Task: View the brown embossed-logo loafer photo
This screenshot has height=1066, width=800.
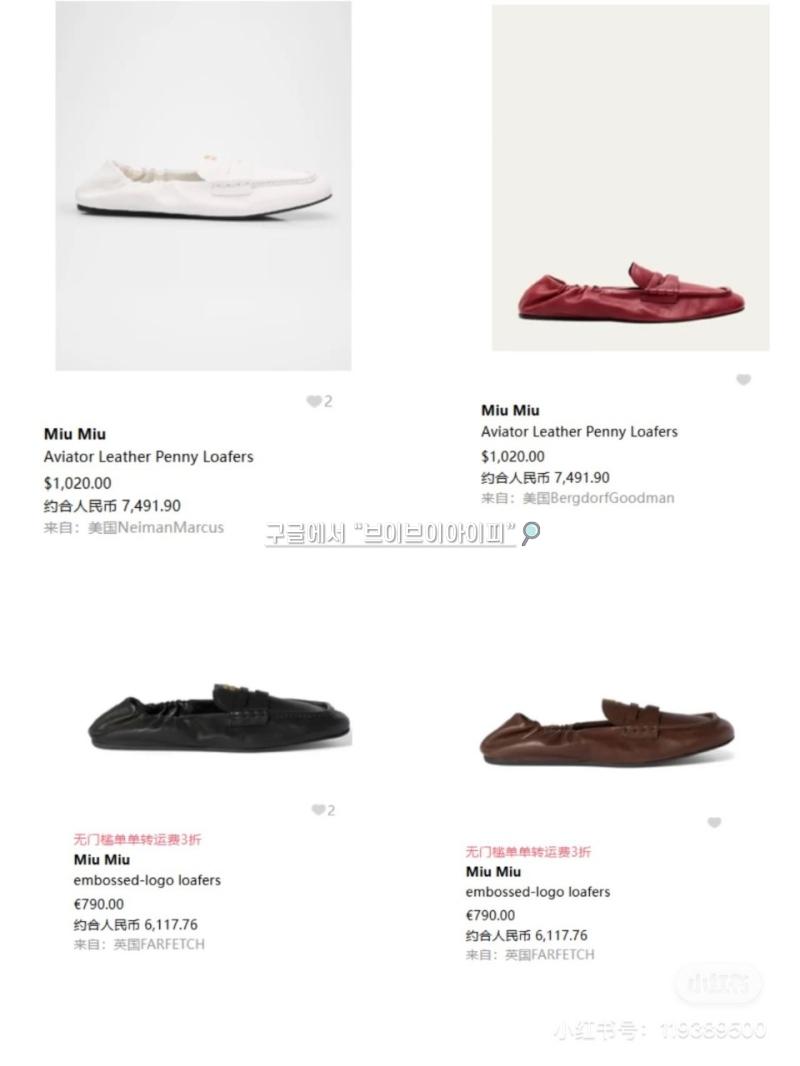Action: coord(607,730)
